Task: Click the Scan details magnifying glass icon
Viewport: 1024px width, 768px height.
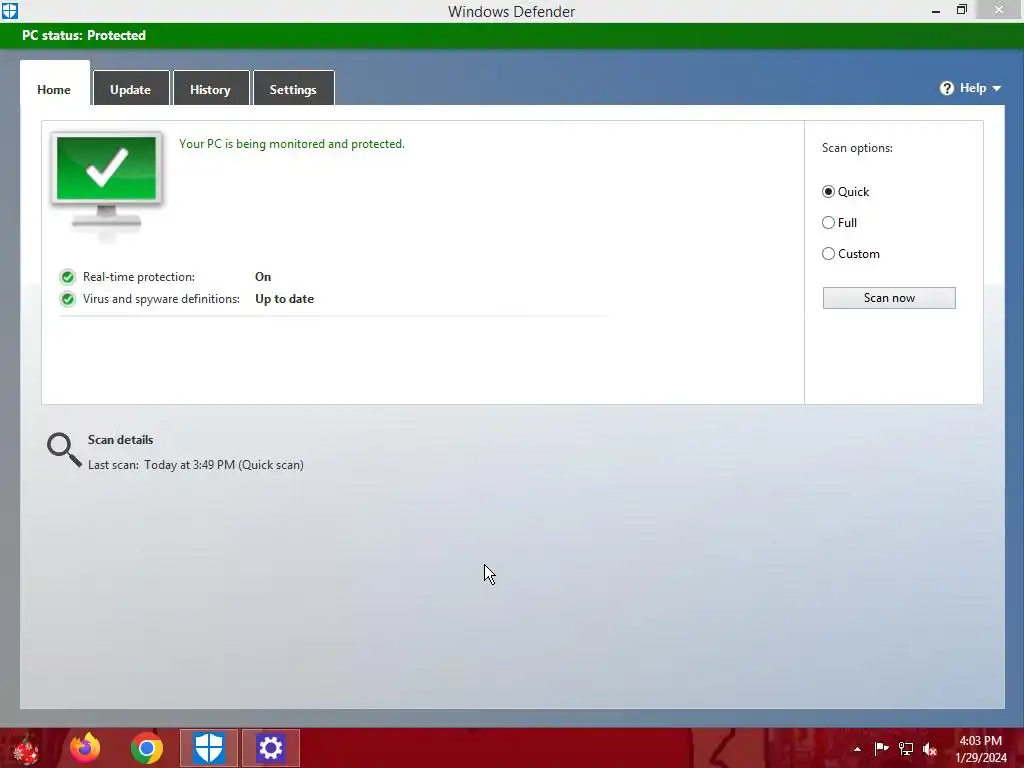Action: (x=63, y=449)
